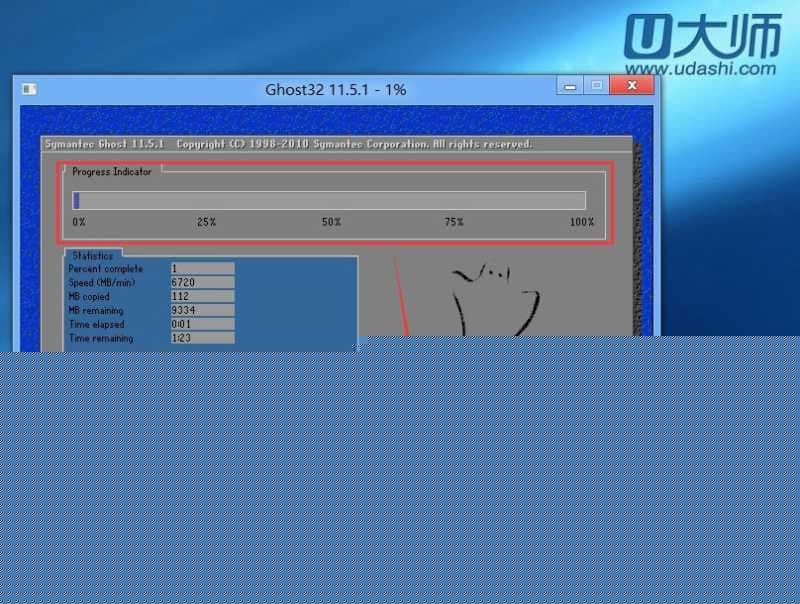This screenshot has height=604, width=800.
Task: Close the Ghost32 window
Action: [x=631, y=86]
